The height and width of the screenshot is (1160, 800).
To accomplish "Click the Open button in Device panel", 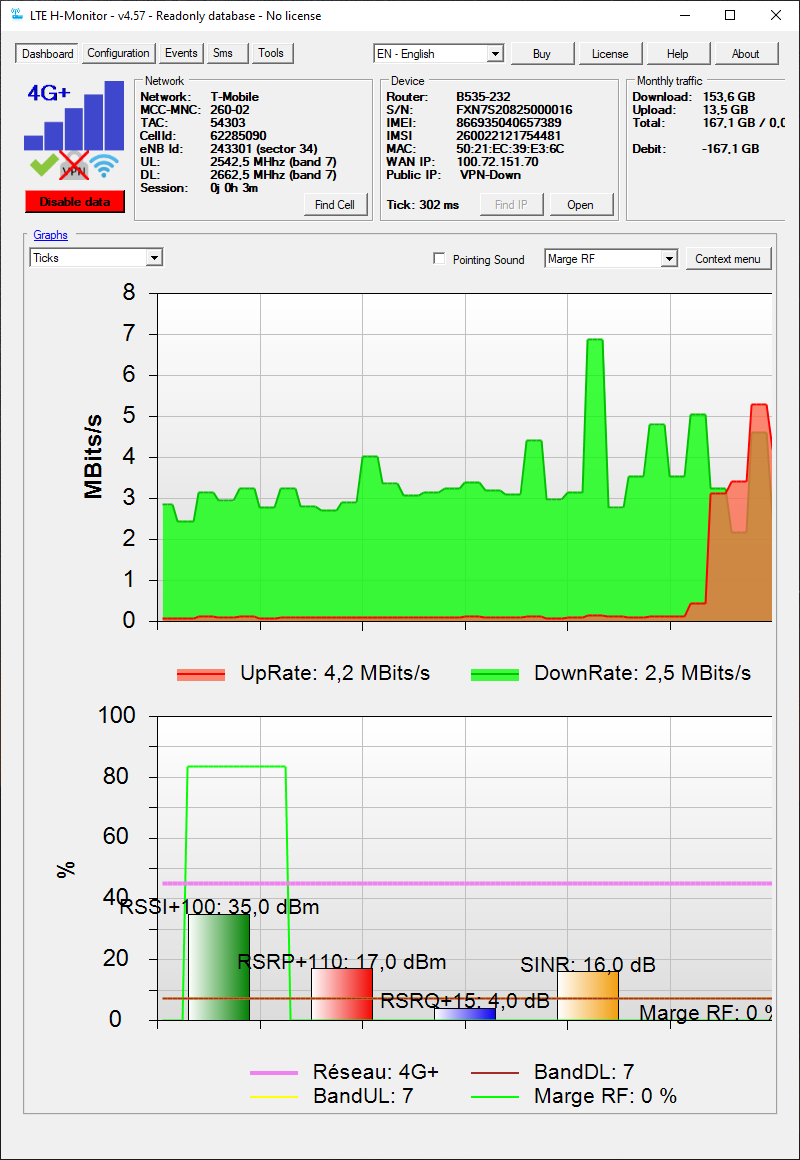I will (580, 205).
